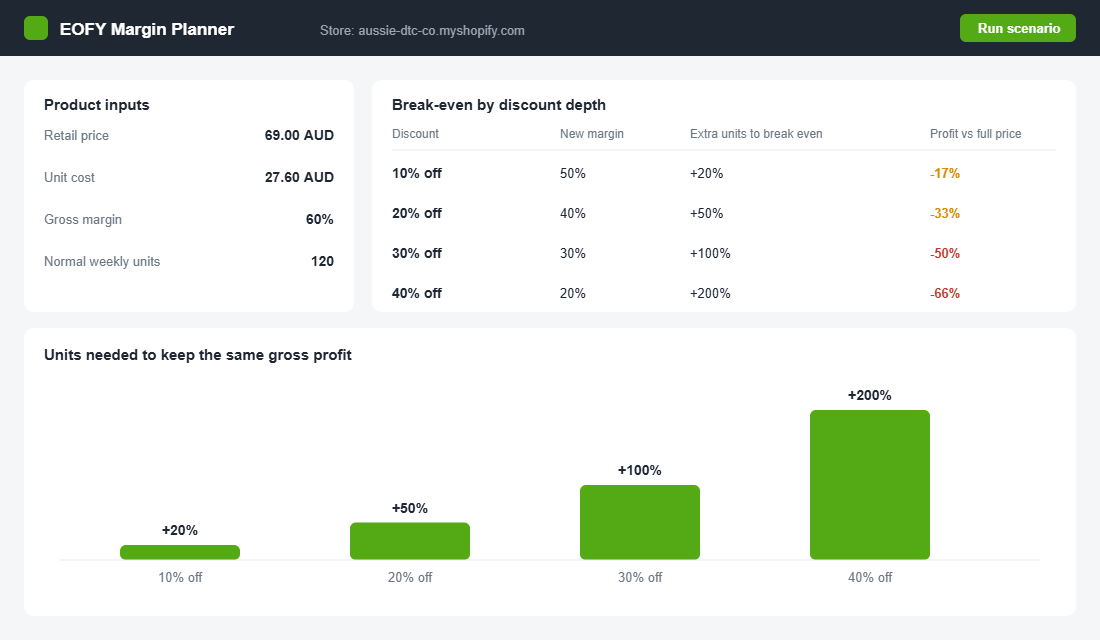Click the green bar for 20% off

pos(410,541)
